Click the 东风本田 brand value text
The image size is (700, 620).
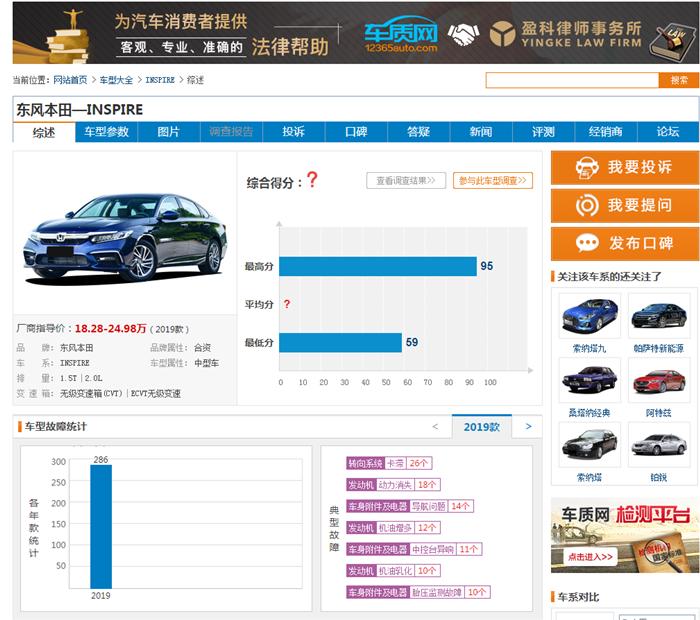76,348
